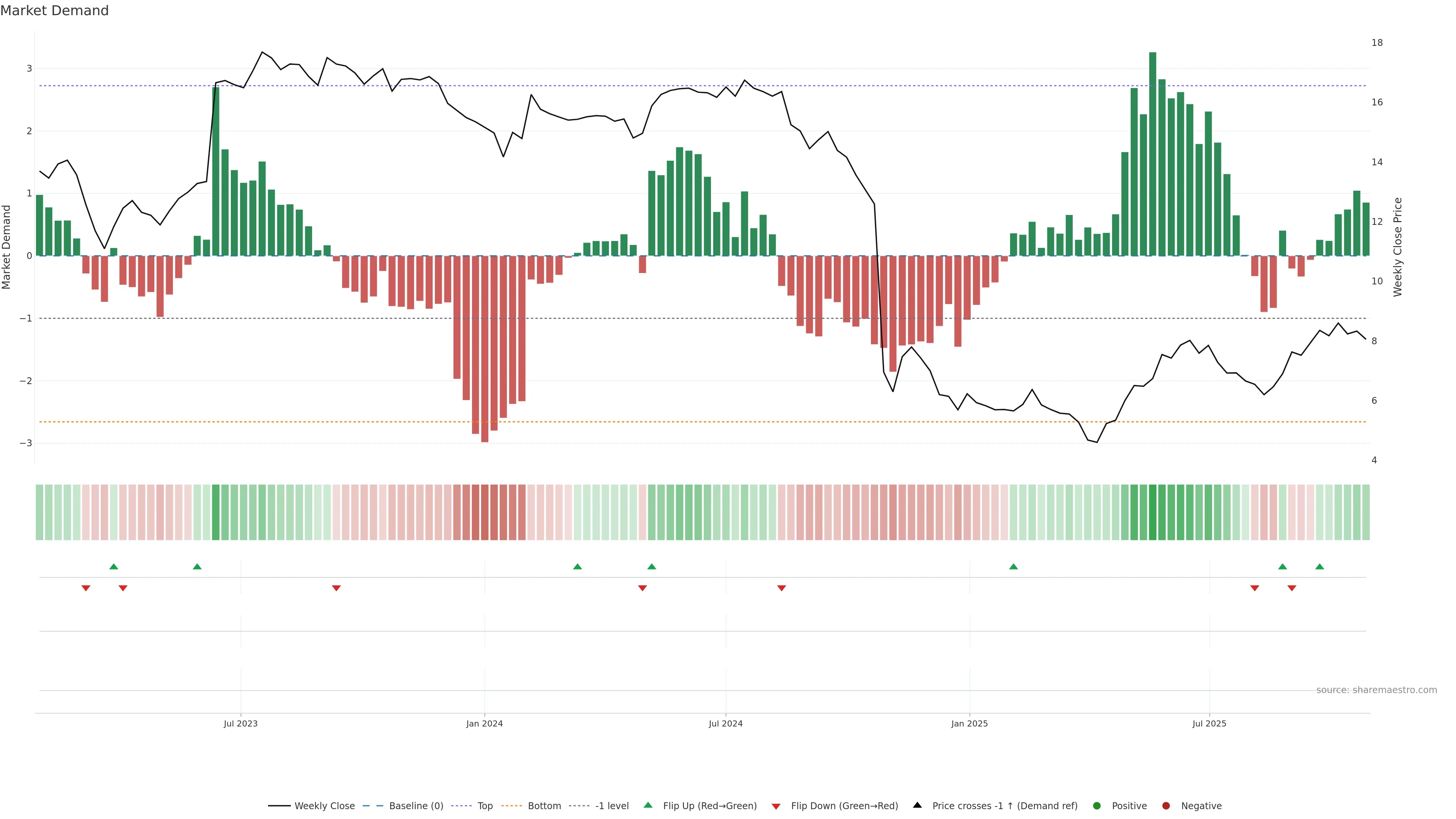Click the leftmost red Flip Down marker

(86, 588)
